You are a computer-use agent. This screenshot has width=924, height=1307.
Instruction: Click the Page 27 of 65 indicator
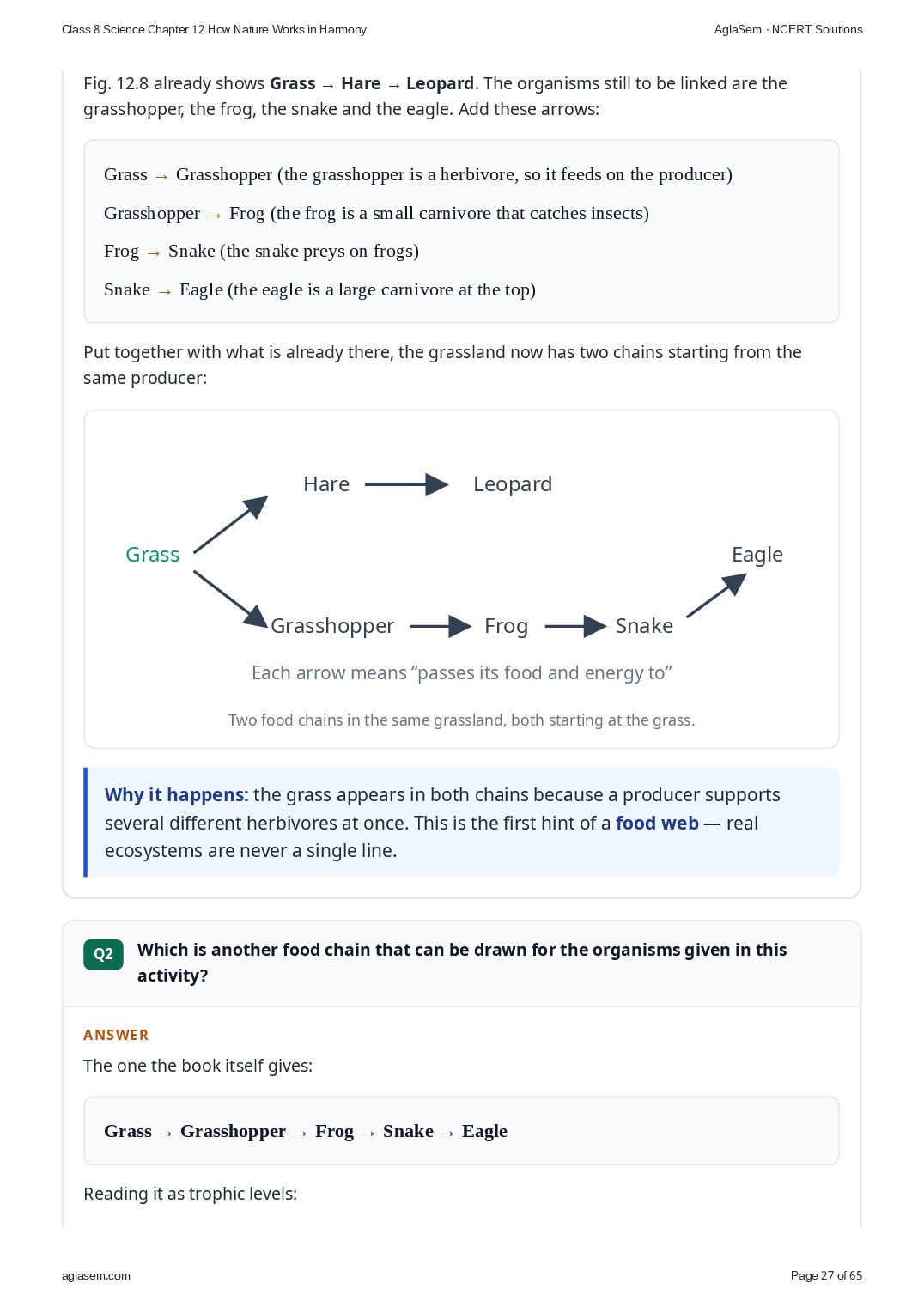pyautogui.click(x=826, y=1275)
